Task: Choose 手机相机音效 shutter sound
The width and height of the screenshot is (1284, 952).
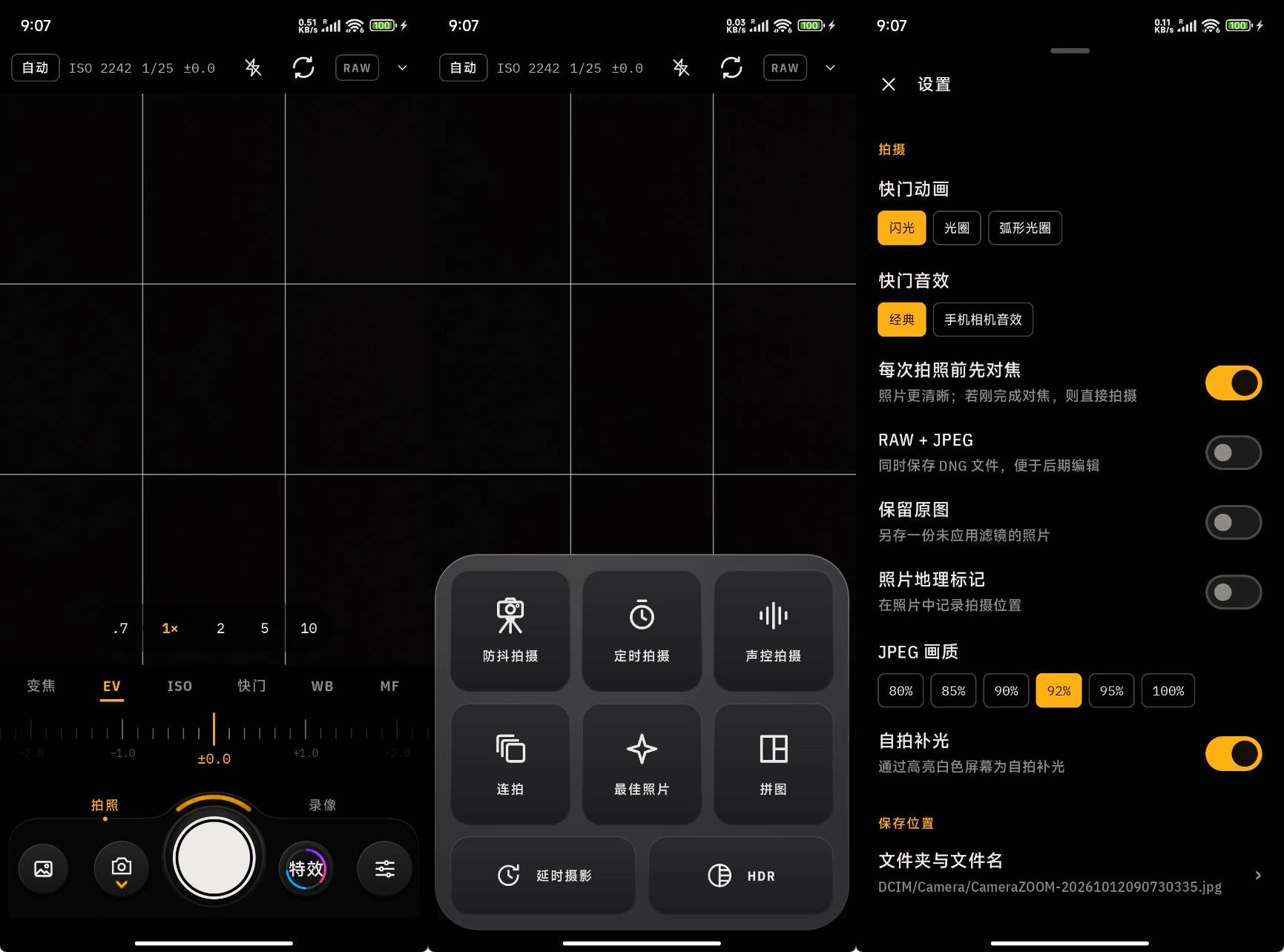Action: click(x=983, y=320)
